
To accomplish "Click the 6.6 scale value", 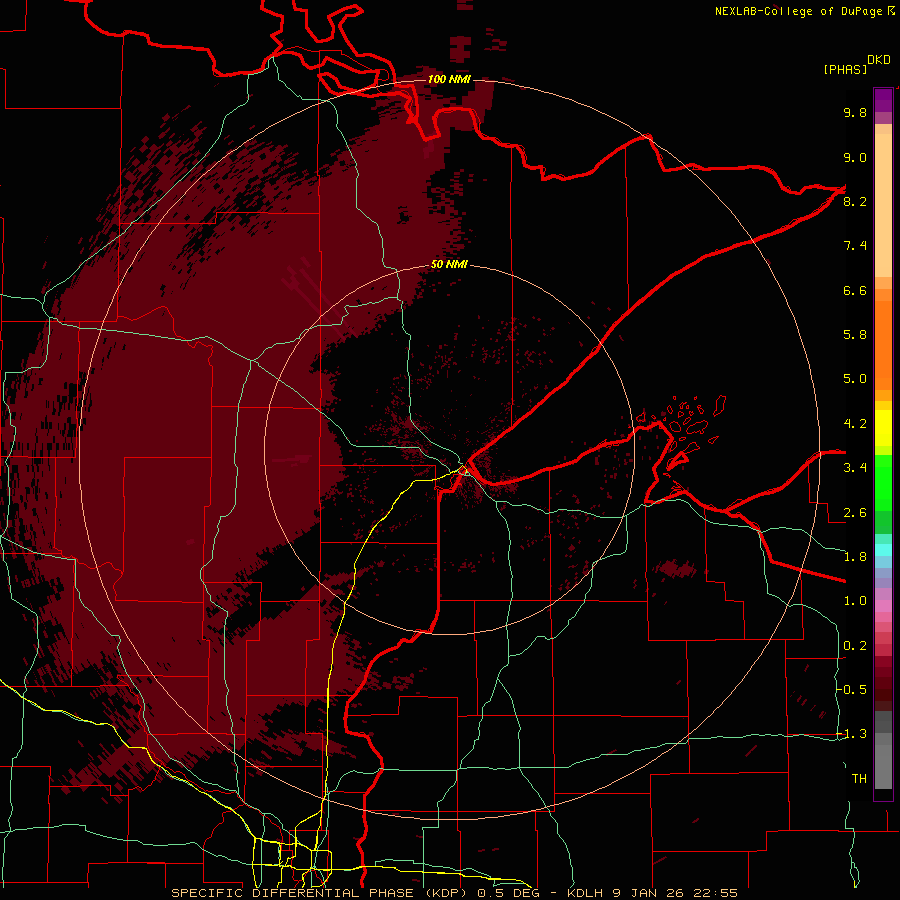I will tap(855, 290).
